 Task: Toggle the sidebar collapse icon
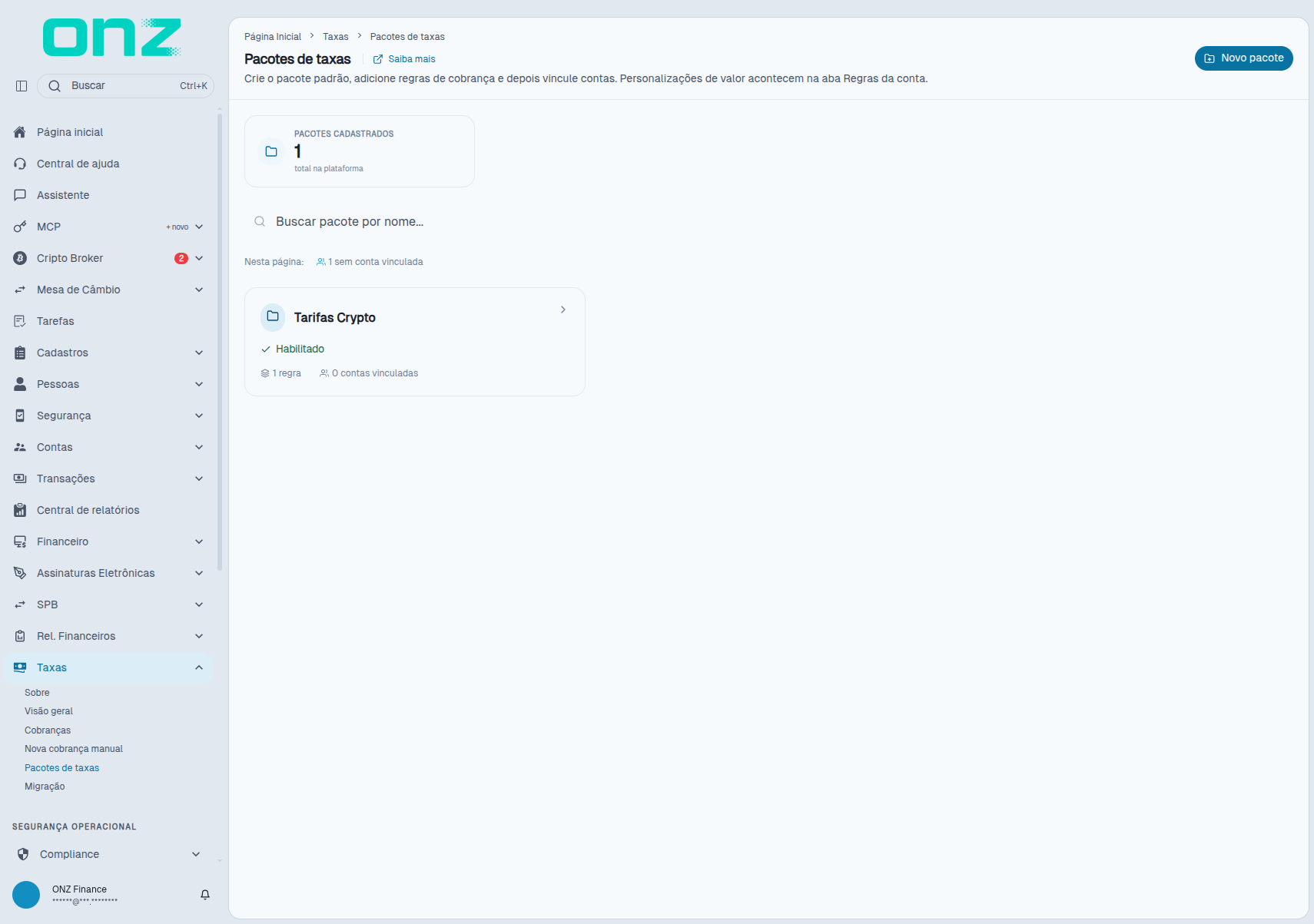click(x=22, y=86)
